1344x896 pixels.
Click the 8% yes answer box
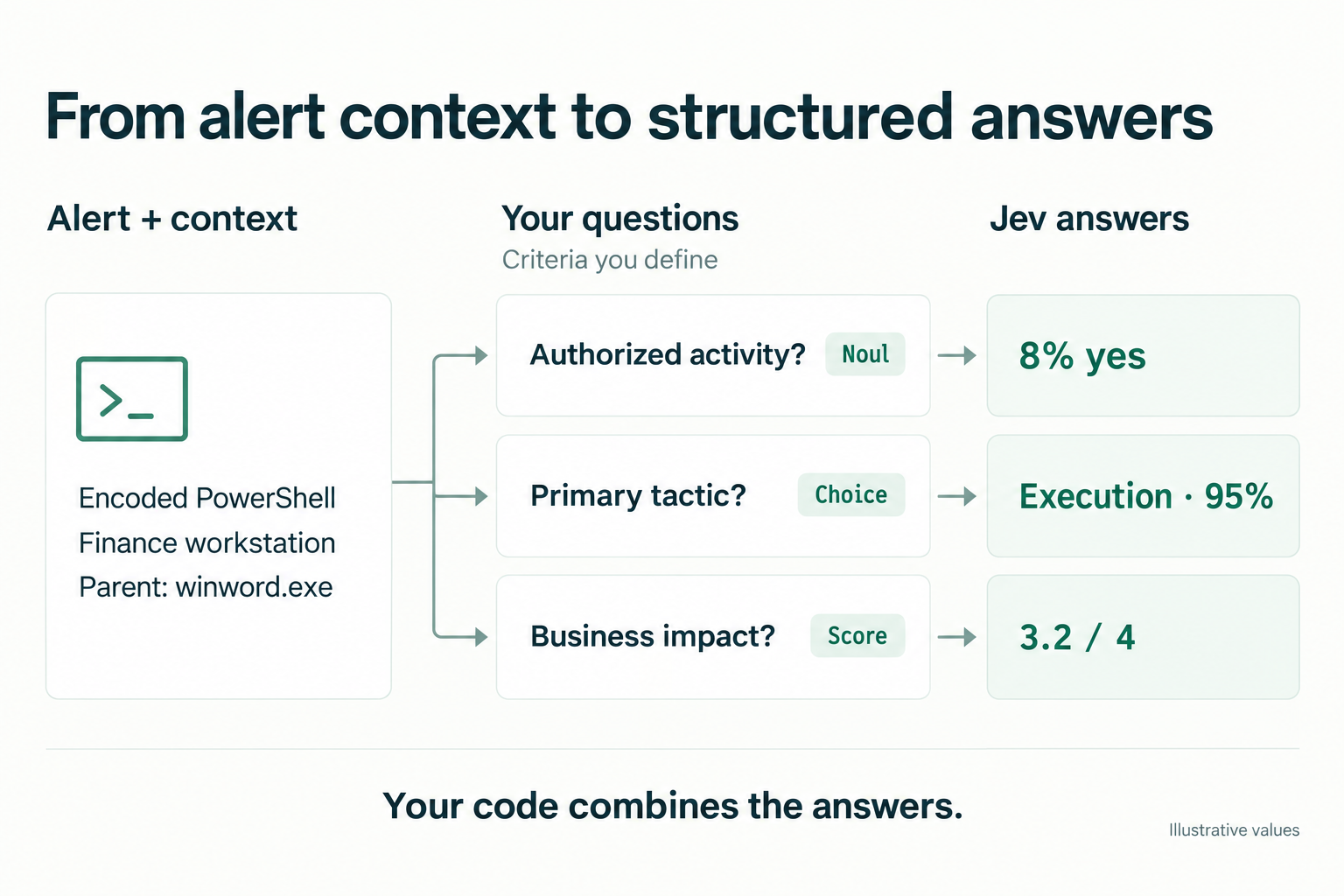[x=1143, y=355]
